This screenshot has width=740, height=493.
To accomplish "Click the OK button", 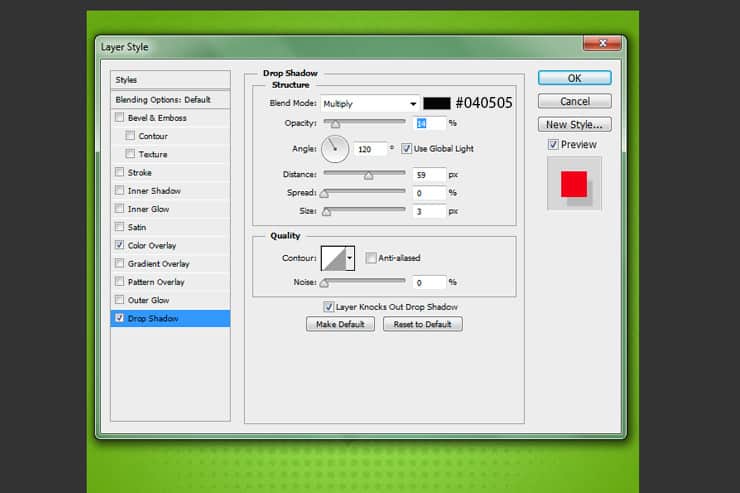I will (x=574, y=78).
